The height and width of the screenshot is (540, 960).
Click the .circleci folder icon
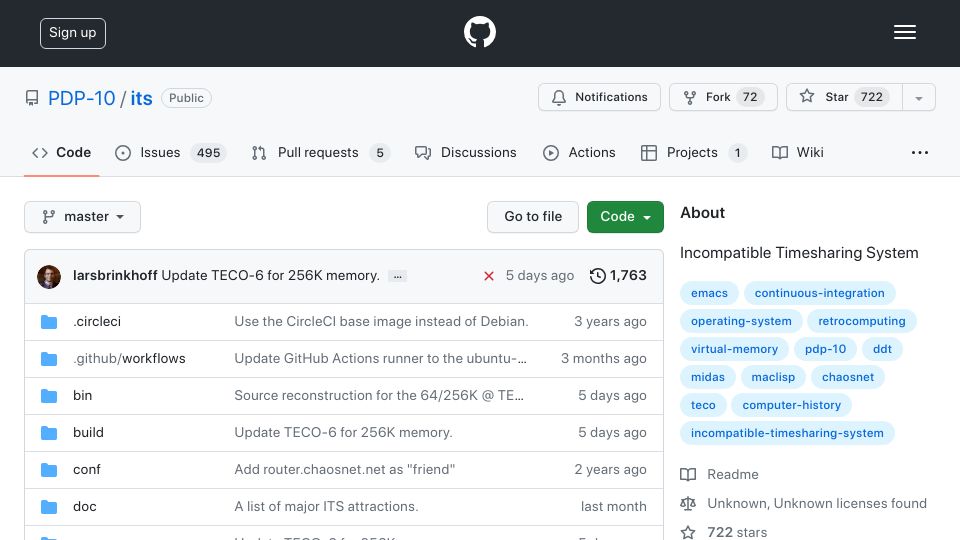click(49, 322)
